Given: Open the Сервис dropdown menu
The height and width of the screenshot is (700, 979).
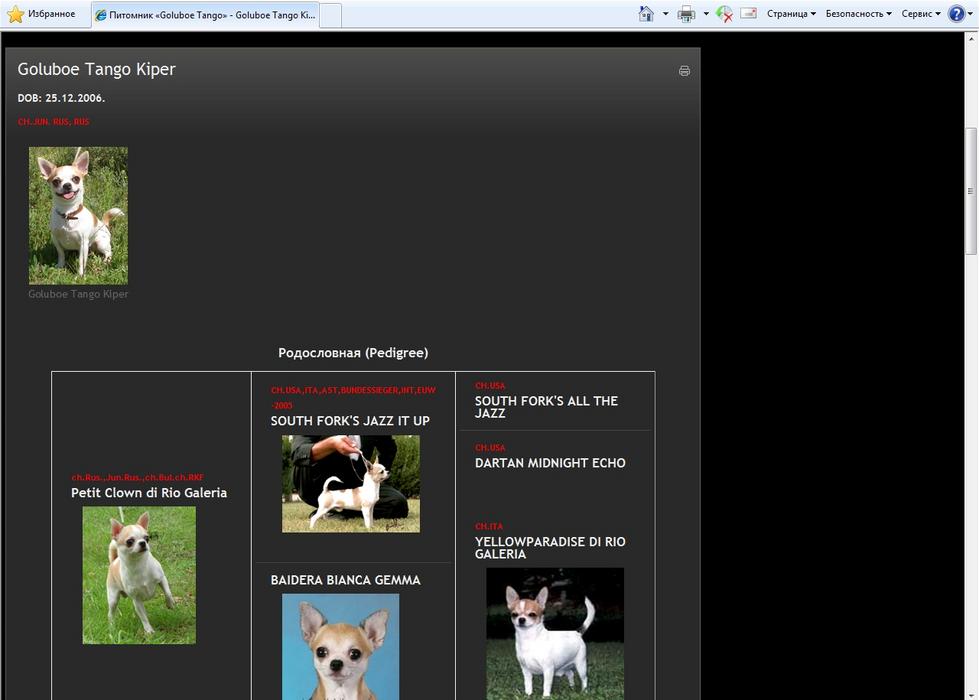Looking at the screenshot, I should coord(920,14).
